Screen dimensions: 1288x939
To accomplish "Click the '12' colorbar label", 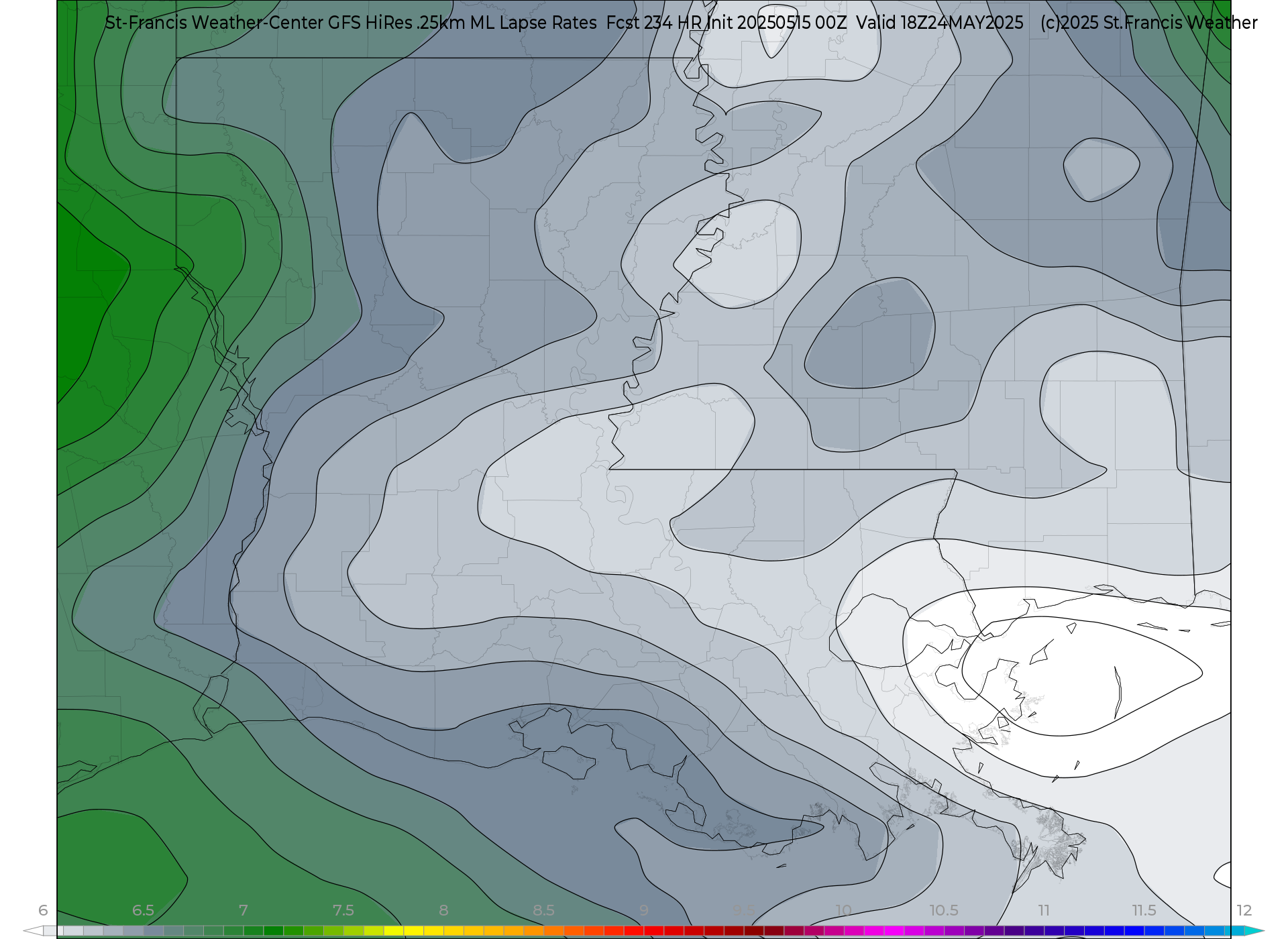I will point(1244,910).
